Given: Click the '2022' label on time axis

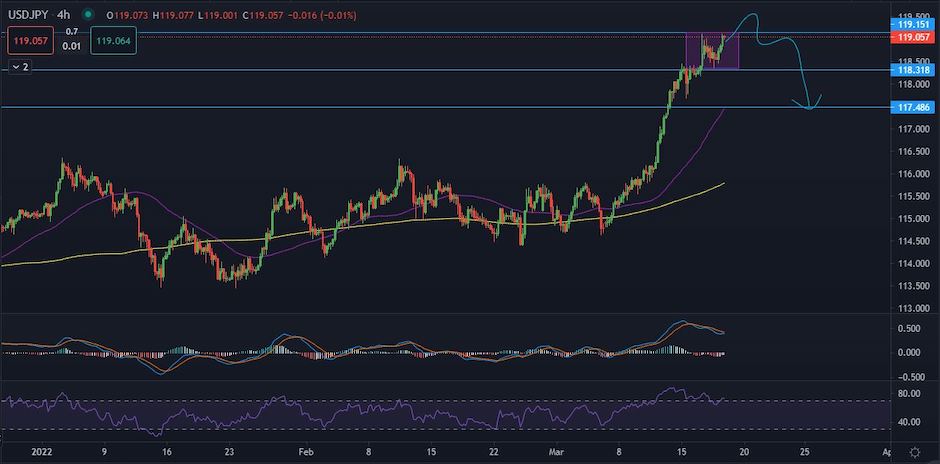Looking at the screenshot, I should click(x=41, y=451).
